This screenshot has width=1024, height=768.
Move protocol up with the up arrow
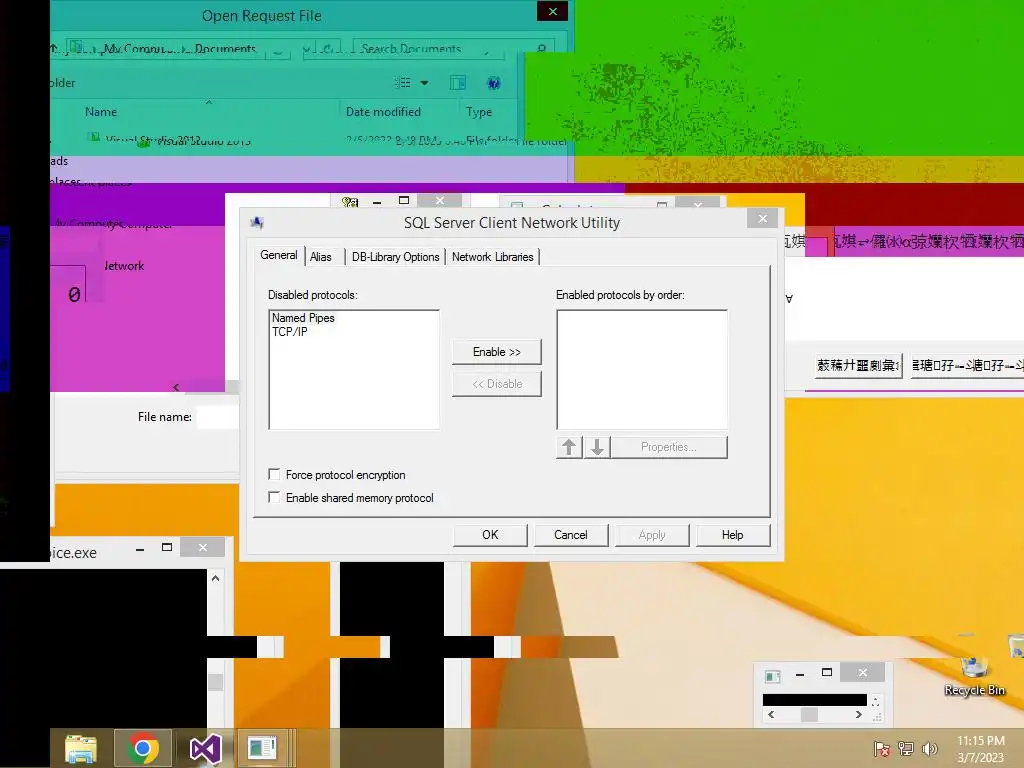[x=569, y=447]
